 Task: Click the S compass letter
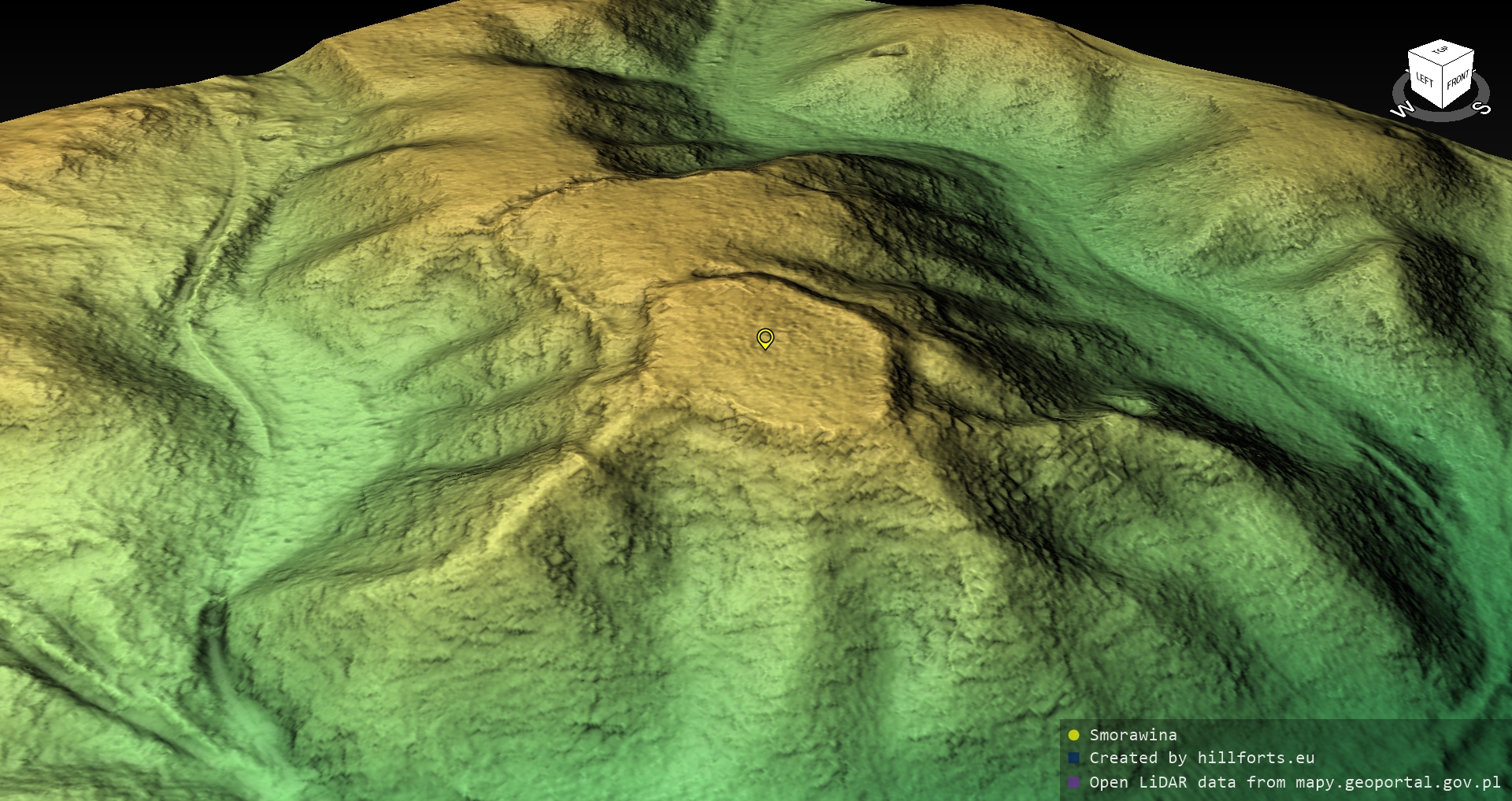click(x=1481, y=108)
